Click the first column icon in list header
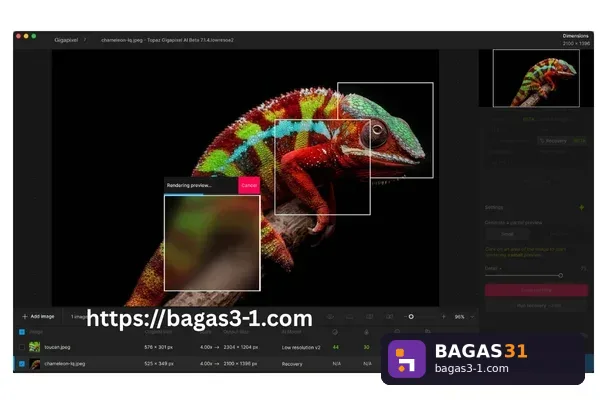600x400 pixels. tap(335, 332)
